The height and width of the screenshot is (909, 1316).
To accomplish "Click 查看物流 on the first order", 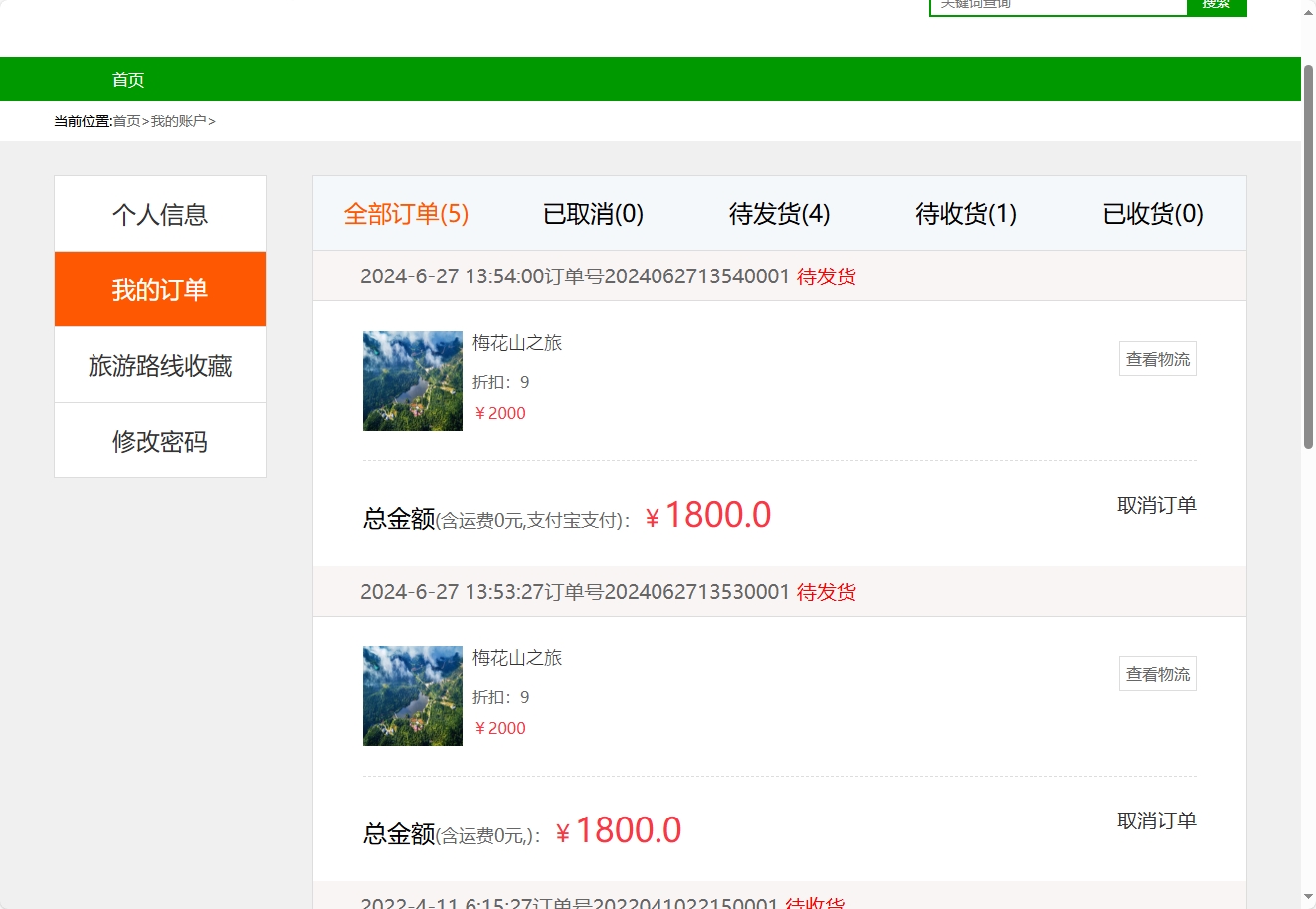I will coord(1157,358).
